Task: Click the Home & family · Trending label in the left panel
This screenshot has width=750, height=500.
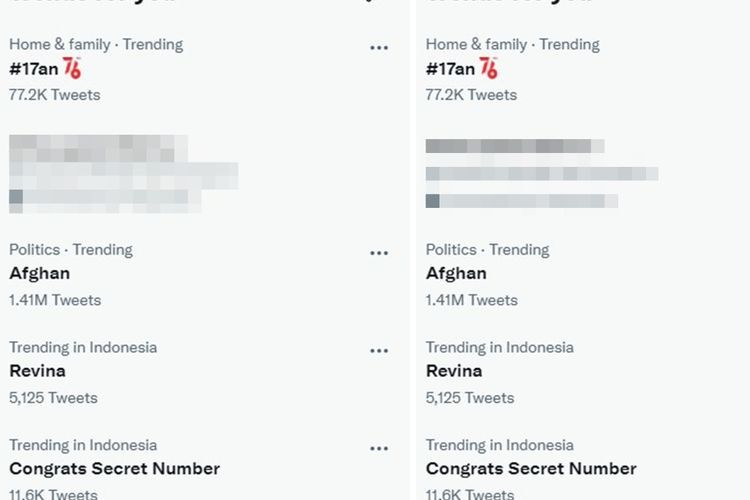Action: click(x=96, y=44)
